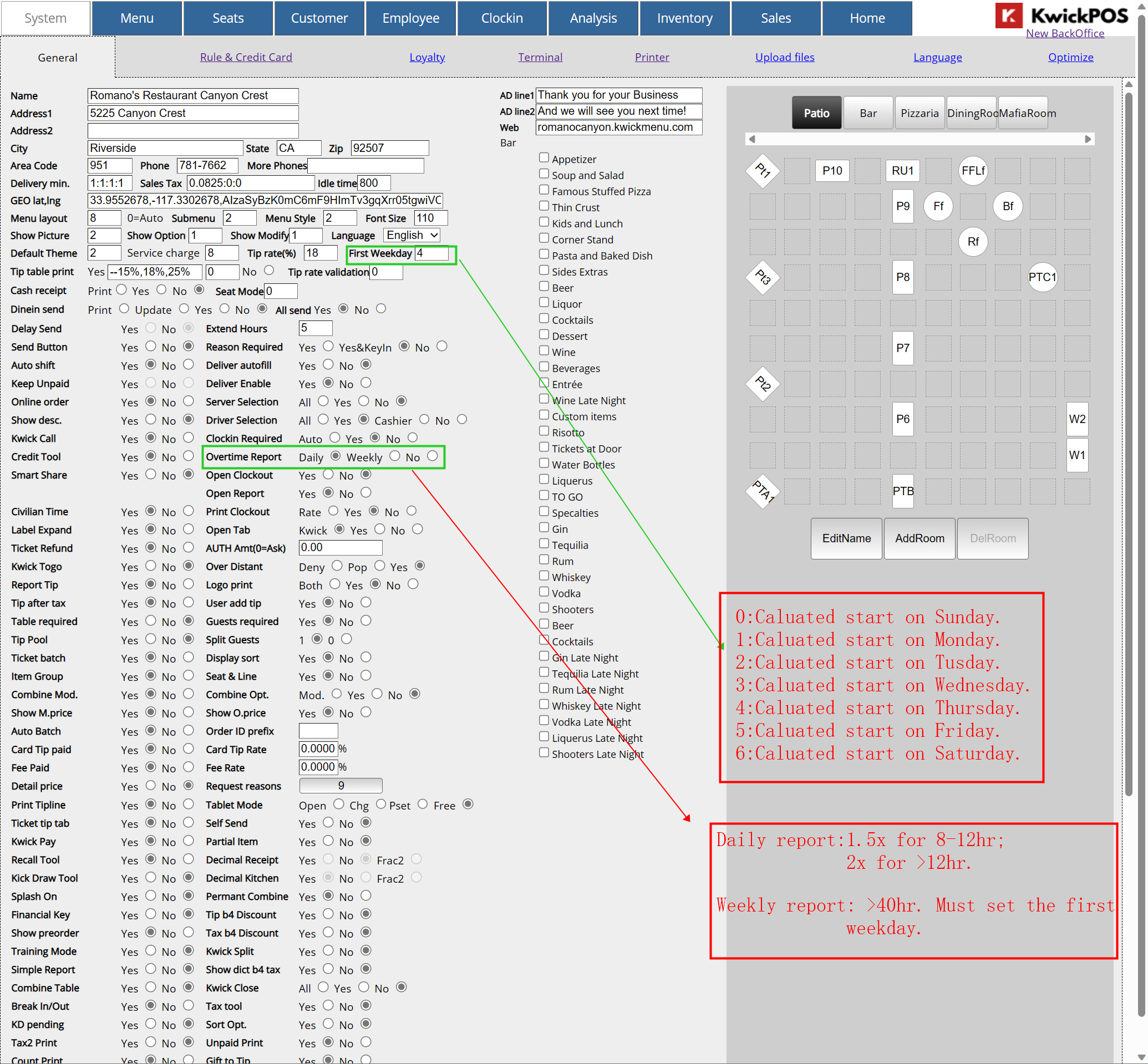Go to the Analysis tab
Image resolution: width=1148 pixels, height=1064 pixels.
(x=593, y=18)
